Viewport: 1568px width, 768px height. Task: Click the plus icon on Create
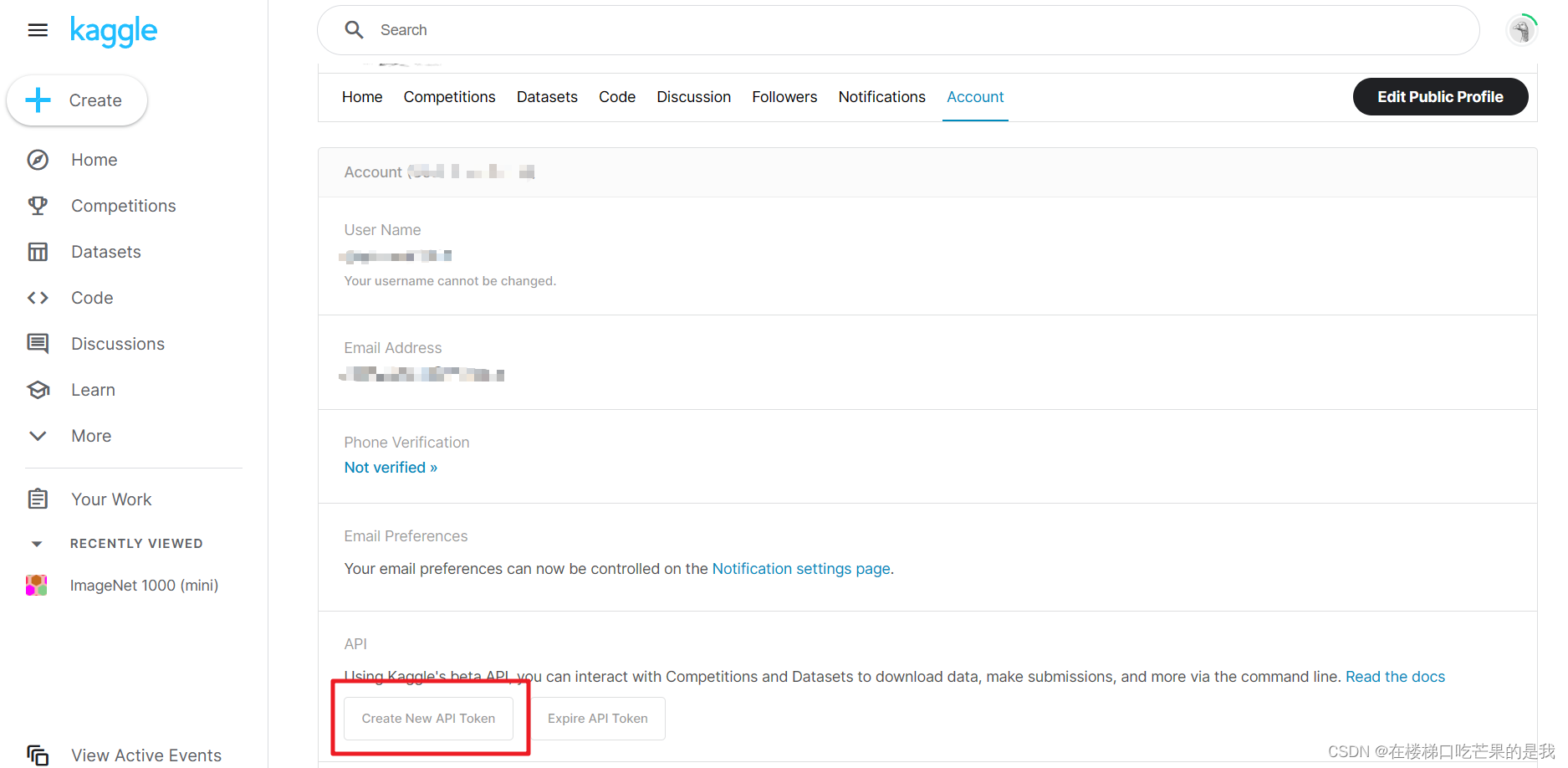[x=38, y=100]
